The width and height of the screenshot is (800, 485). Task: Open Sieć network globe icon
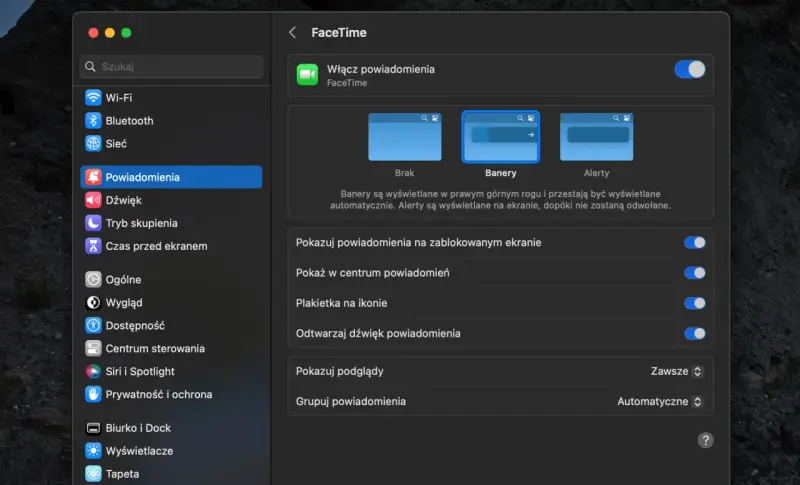coord(93,143)
